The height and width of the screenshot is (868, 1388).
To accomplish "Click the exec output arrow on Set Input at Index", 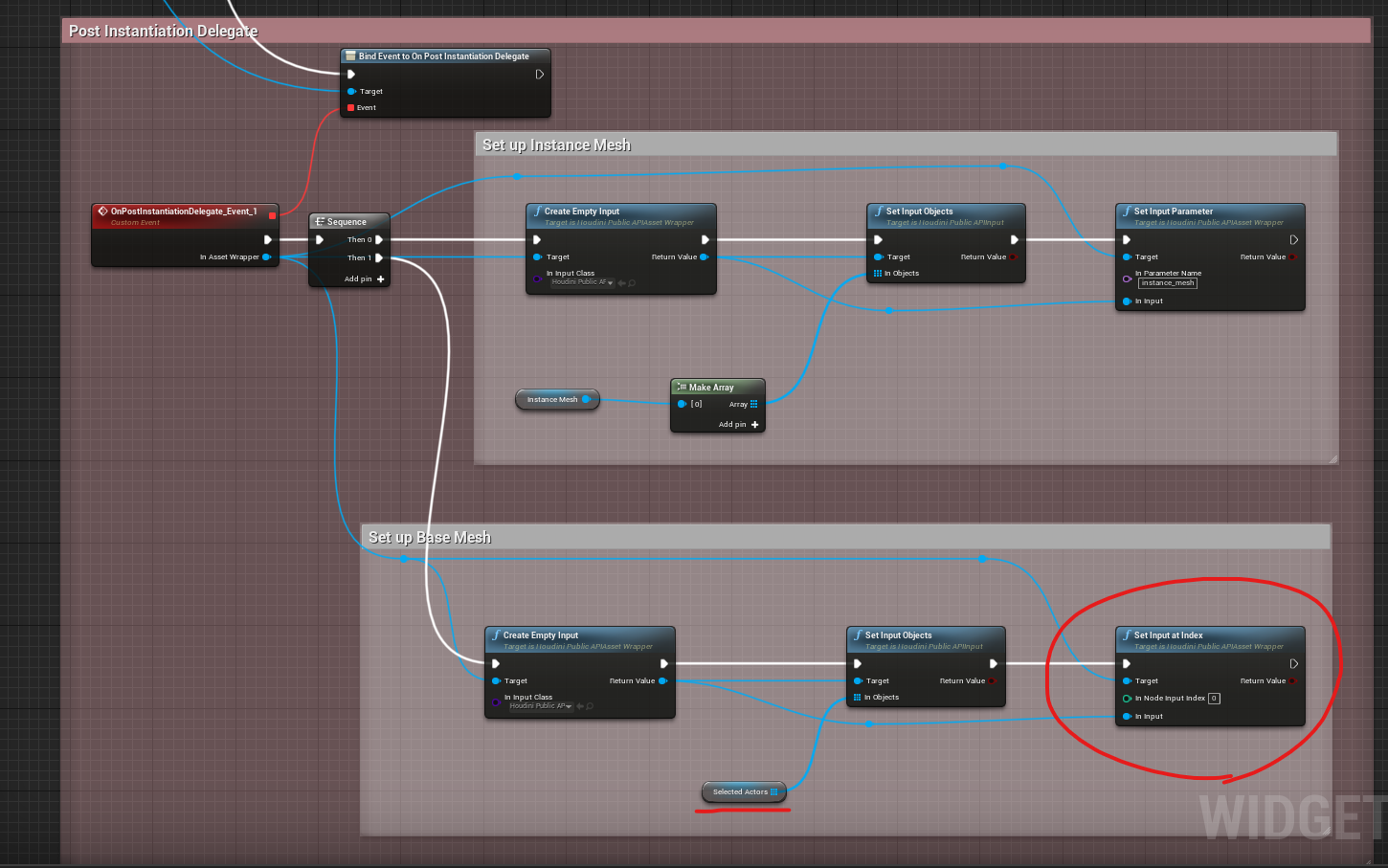I will [x=1294, y=663].
